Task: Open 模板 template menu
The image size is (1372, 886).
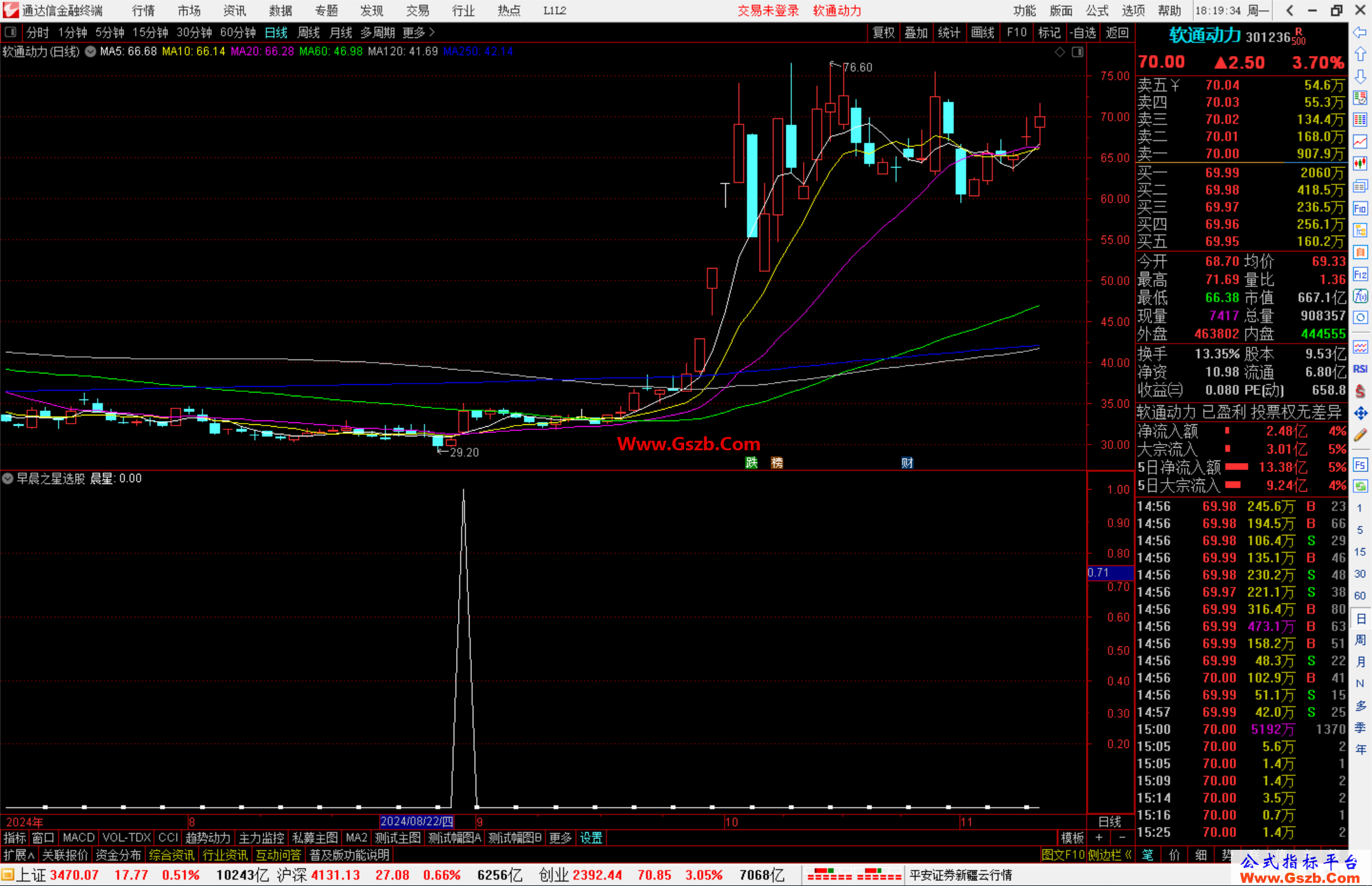Action: point(1073,838)
